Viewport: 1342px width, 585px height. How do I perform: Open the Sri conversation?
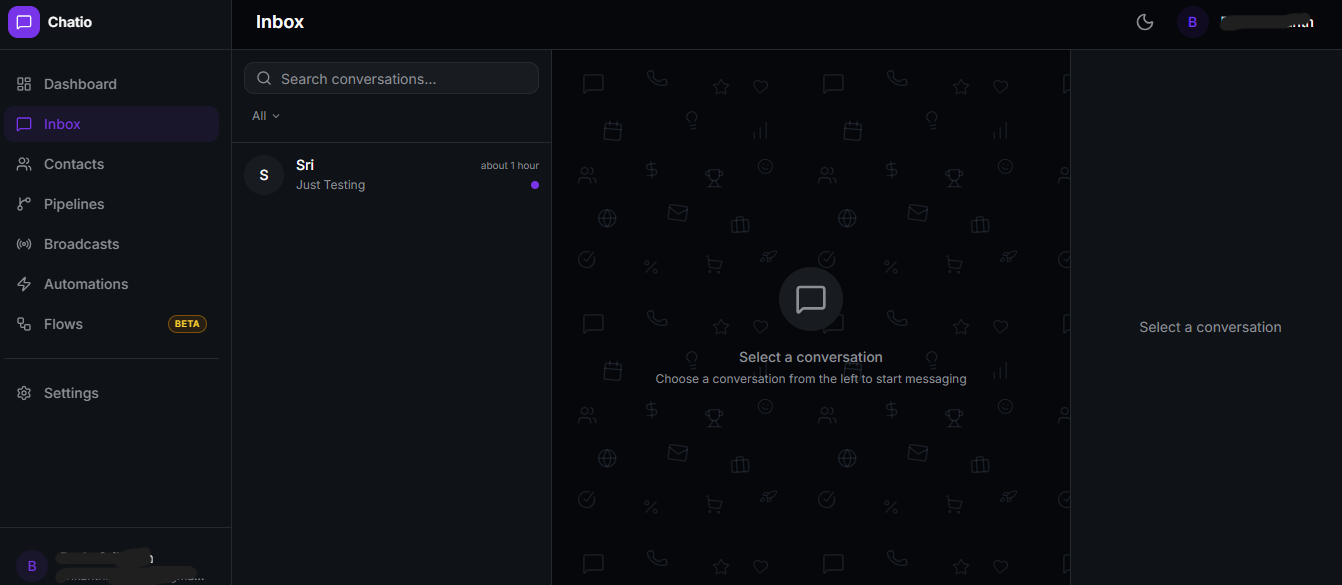click(x=391, y=175)
